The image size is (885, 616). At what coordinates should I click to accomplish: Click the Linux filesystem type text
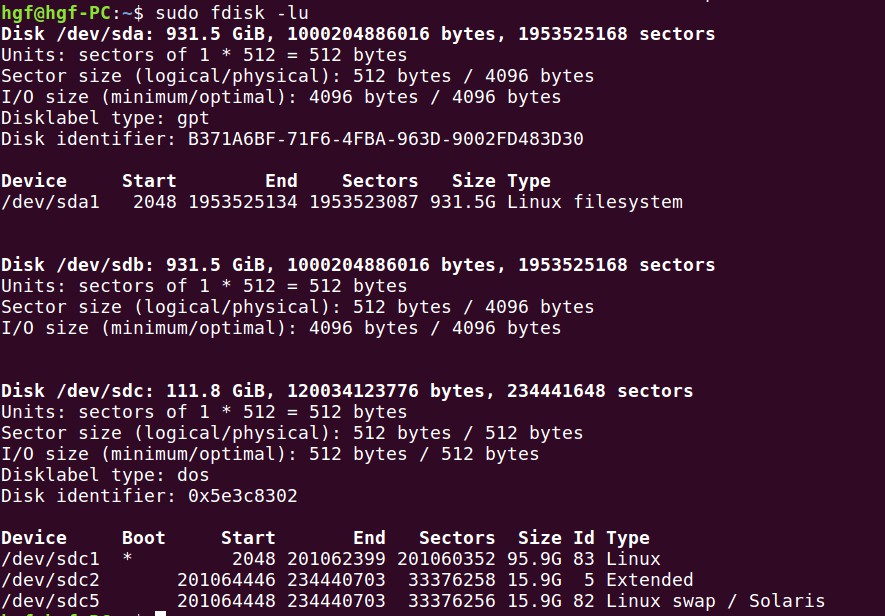(594, 202)
